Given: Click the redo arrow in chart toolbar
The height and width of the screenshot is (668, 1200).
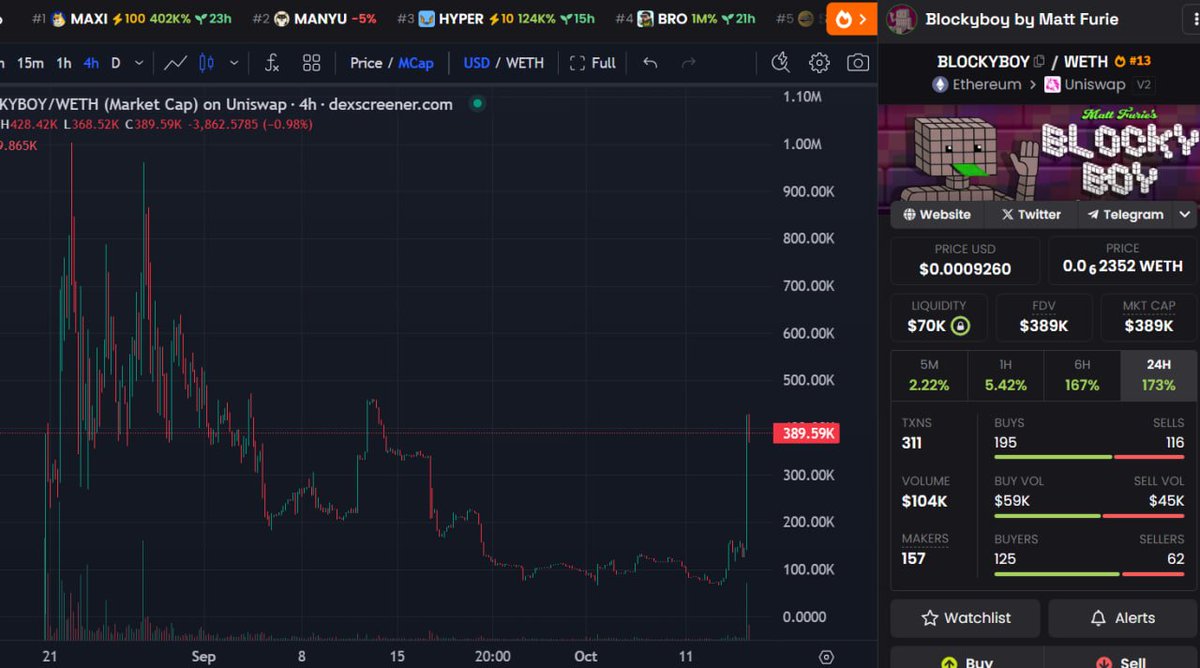Looking at the screenshot, I should [x=688, y=63].
